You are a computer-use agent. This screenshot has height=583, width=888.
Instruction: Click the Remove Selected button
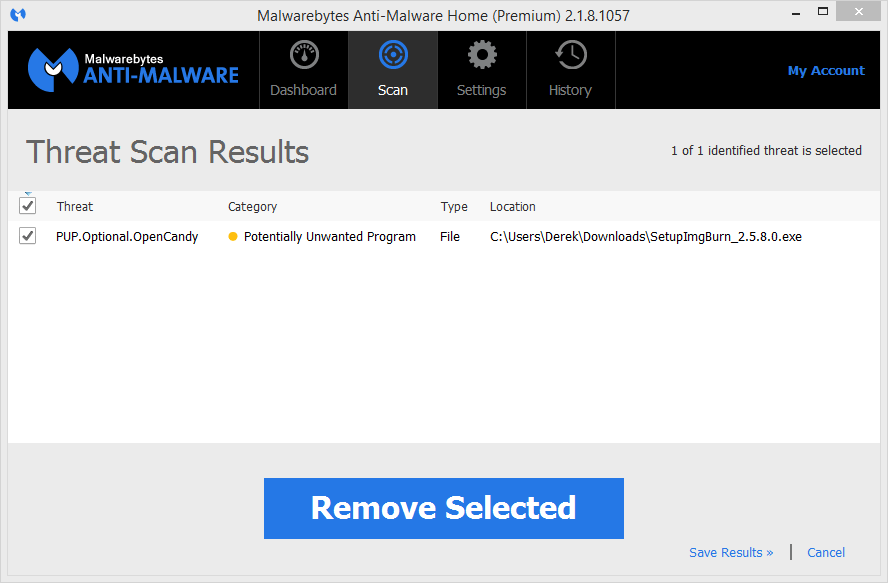click(x=443, y=508)
